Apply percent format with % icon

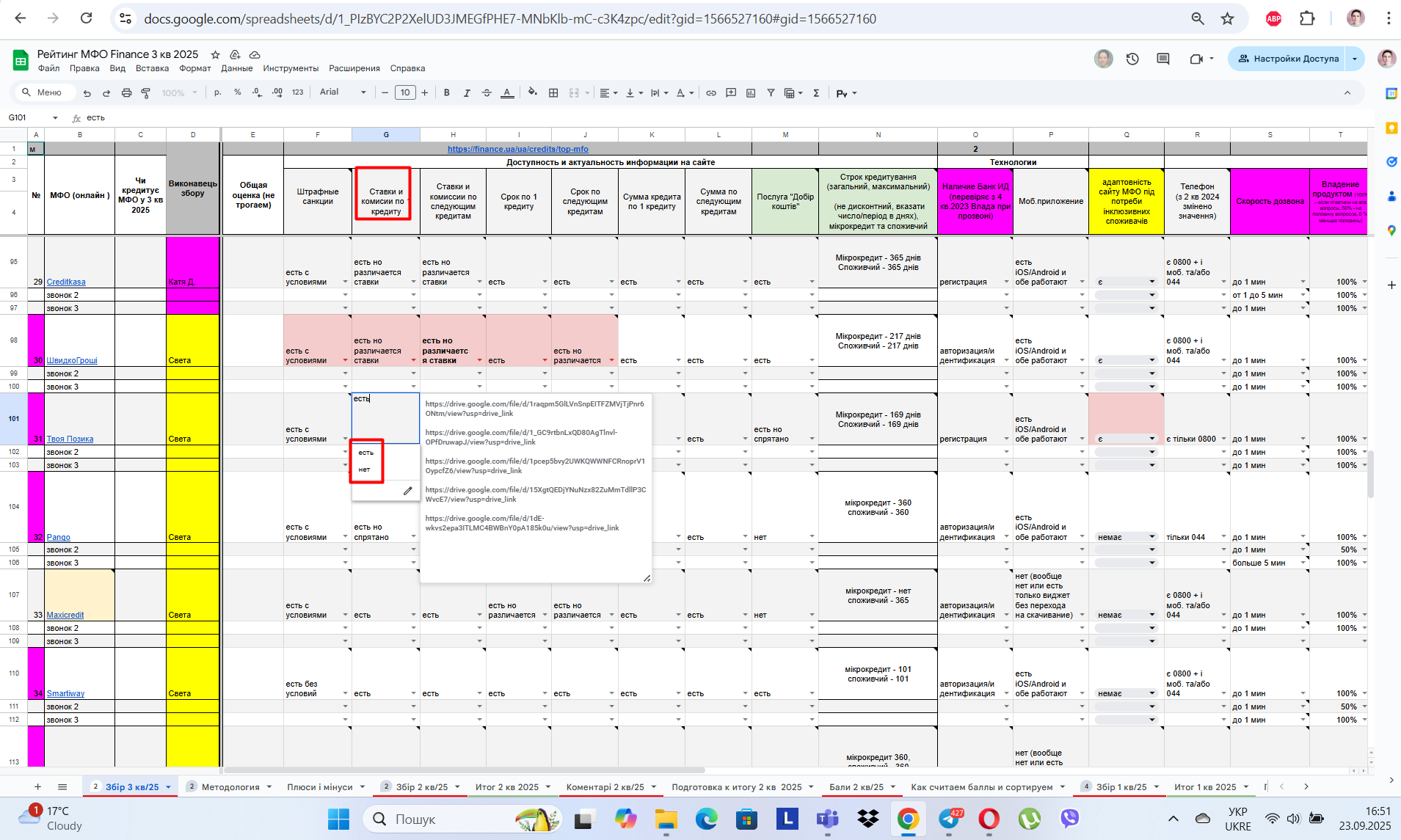pyautogui.click(x=237, y=92)
